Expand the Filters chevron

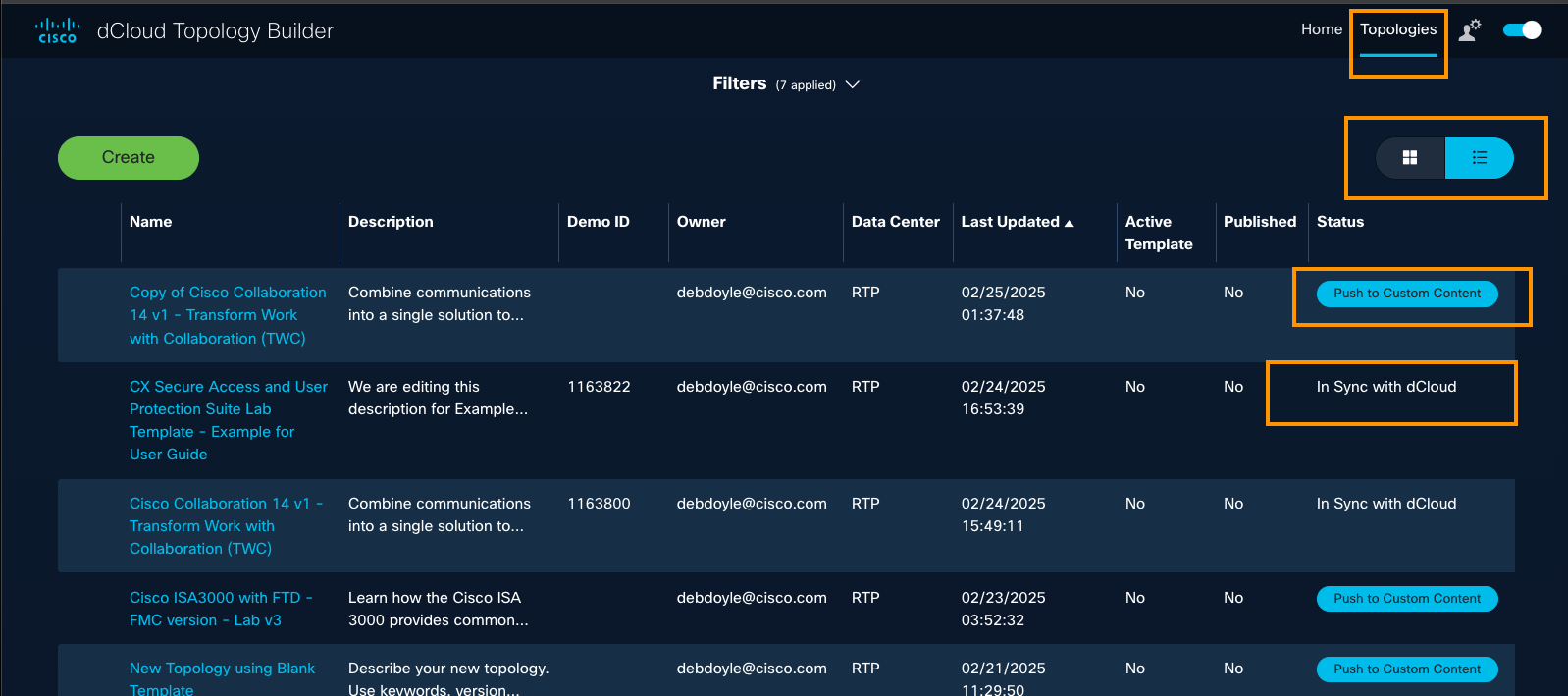click(x=853, y=84)
